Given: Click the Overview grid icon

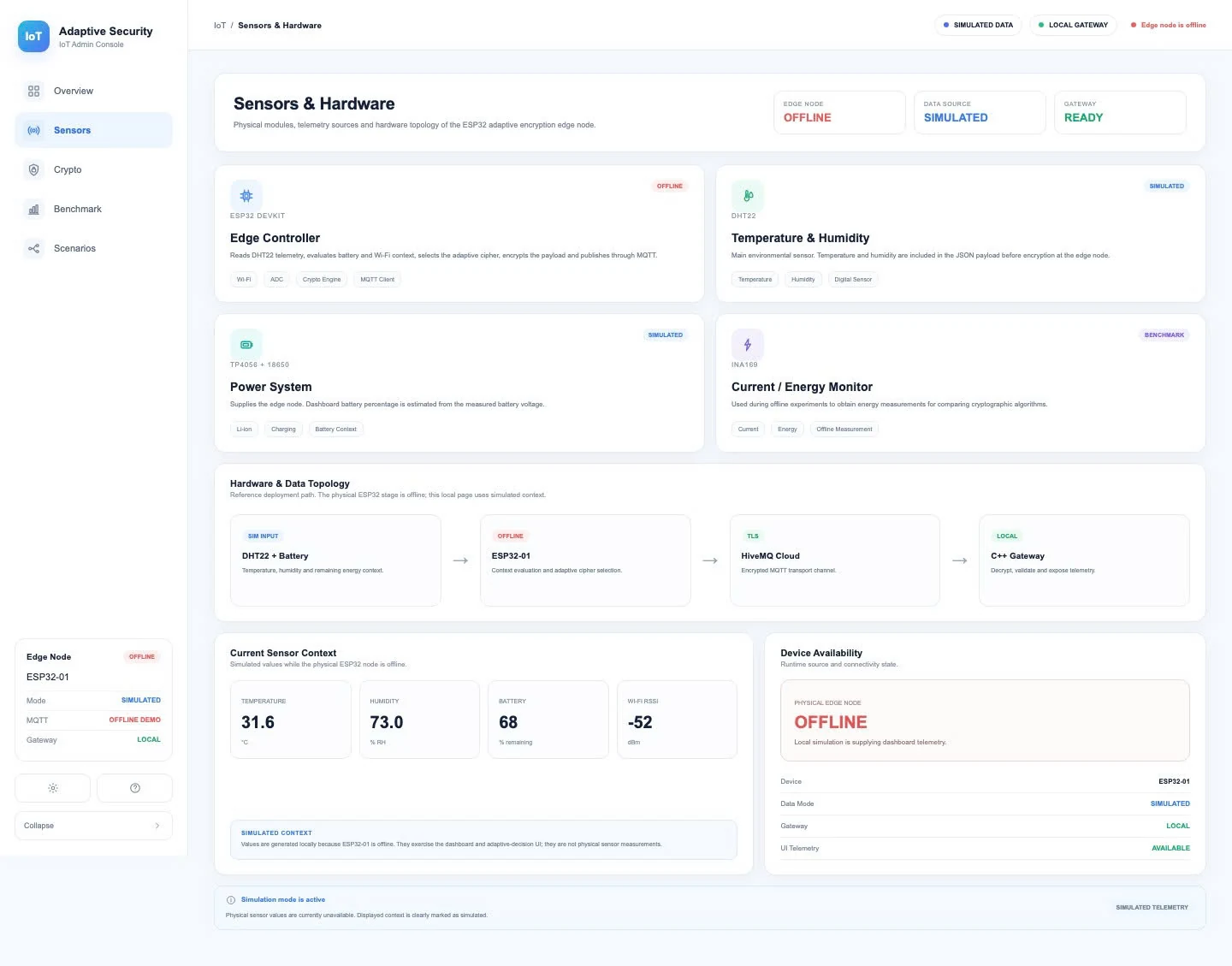Looking at the screenshot, I should point(33,91).
